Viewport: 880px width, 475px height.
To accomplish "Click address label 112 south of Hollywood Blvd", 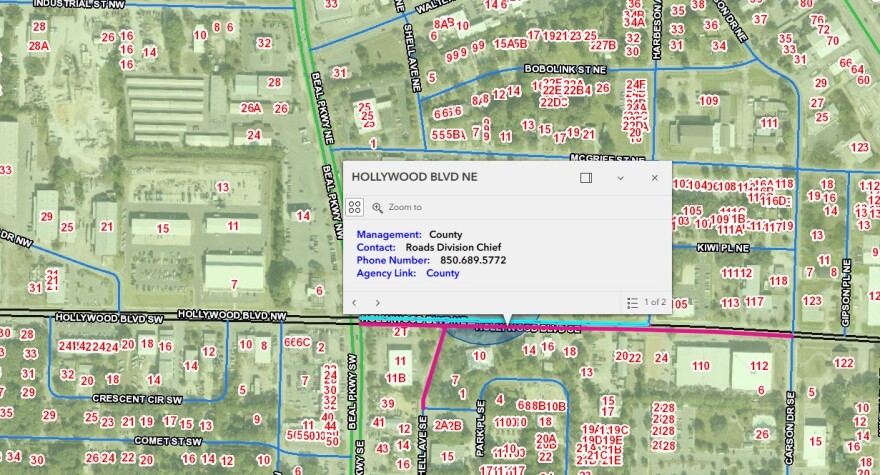I will point(759,366).
